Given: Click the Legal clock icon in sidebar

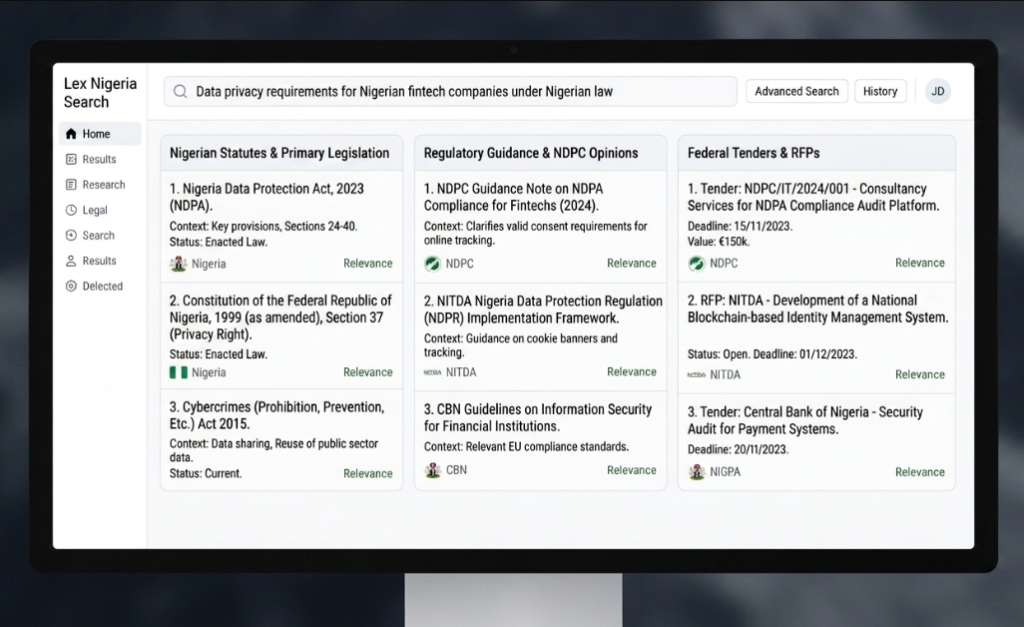Looking at the screenshot, I should [71, 210].
